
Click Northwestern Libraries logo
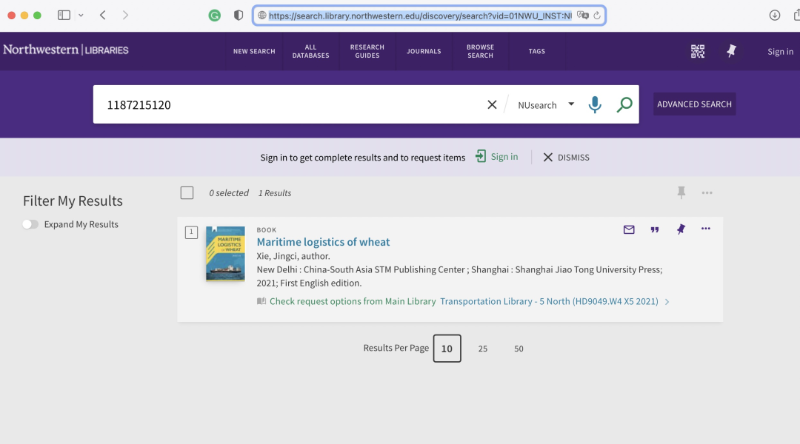click(66, 50)
